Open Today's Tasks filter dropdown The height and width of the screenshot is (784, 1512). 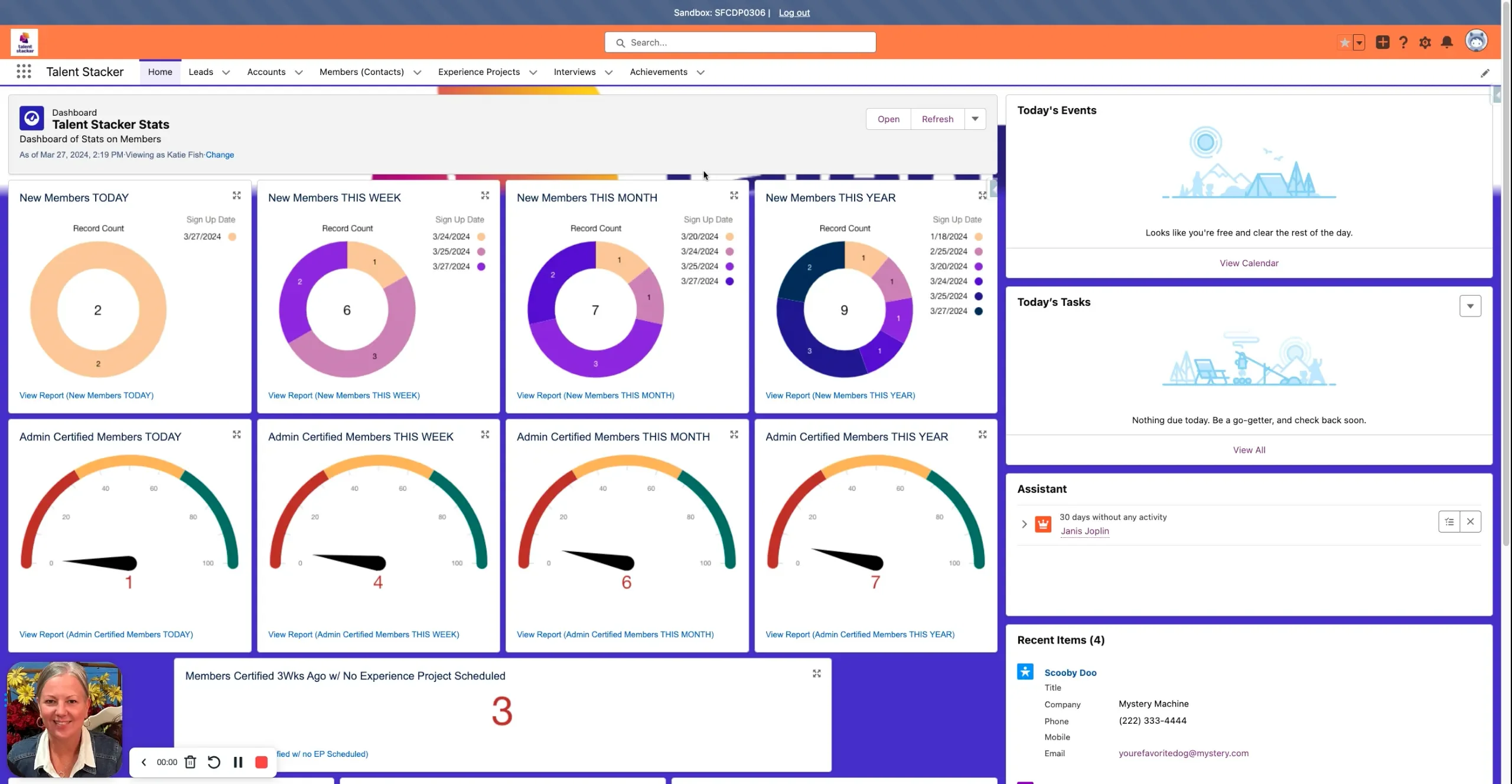(x=1470, y=306)
